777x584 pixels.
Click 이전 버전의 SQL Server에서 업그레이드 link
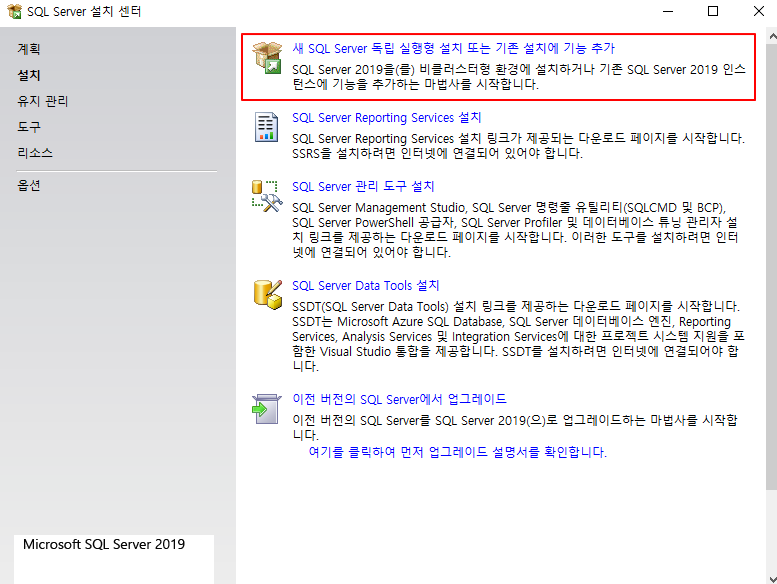(399, 399)
